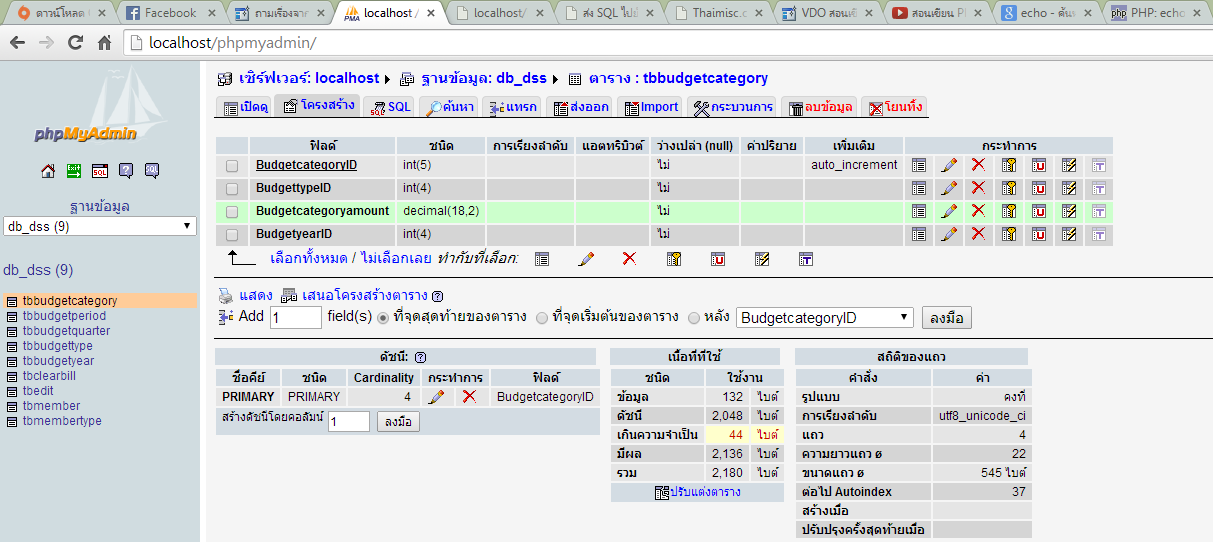
Task: Click browser reload button
Action: pyautogui.click(x=75, y=44)
